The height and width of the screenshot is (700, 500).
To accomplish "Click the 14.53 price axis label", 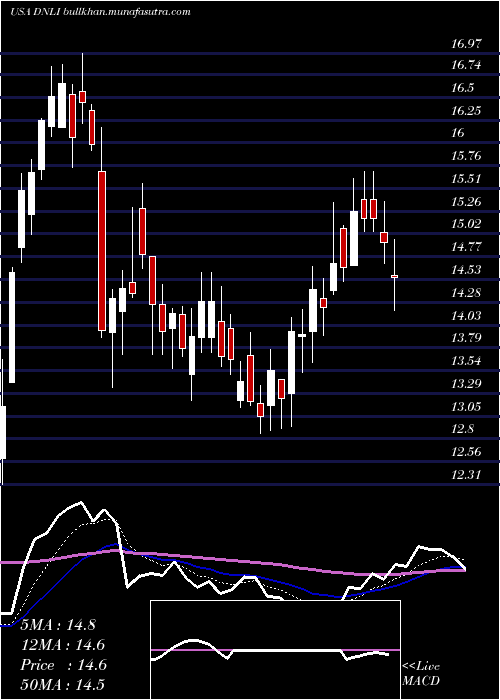I will pyautogui.click(x=467, y=270).
